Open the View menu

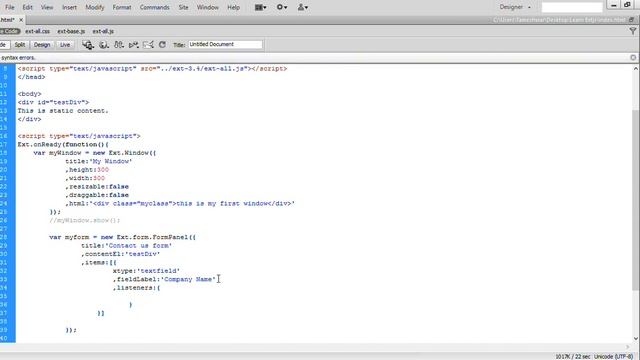47,7
